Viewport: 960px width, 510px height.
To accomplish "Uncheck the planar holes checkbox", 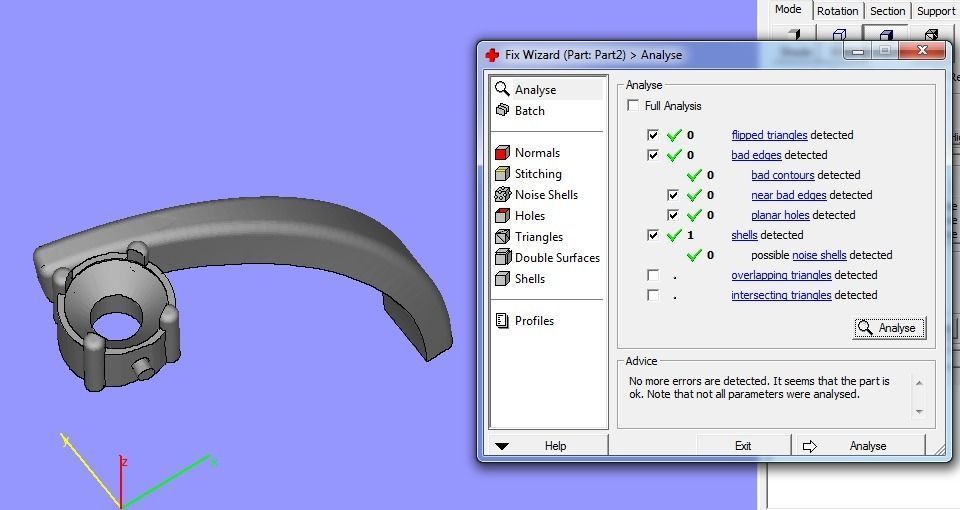I will (673, 215).
